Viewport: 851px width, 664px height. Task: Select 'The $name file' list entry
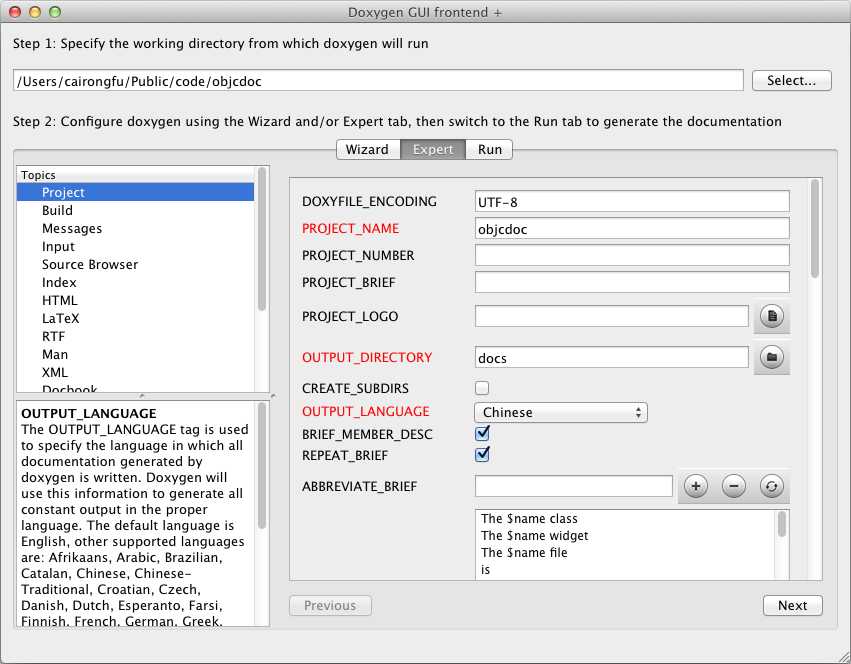pyautogui.click(x=627, y=552)
